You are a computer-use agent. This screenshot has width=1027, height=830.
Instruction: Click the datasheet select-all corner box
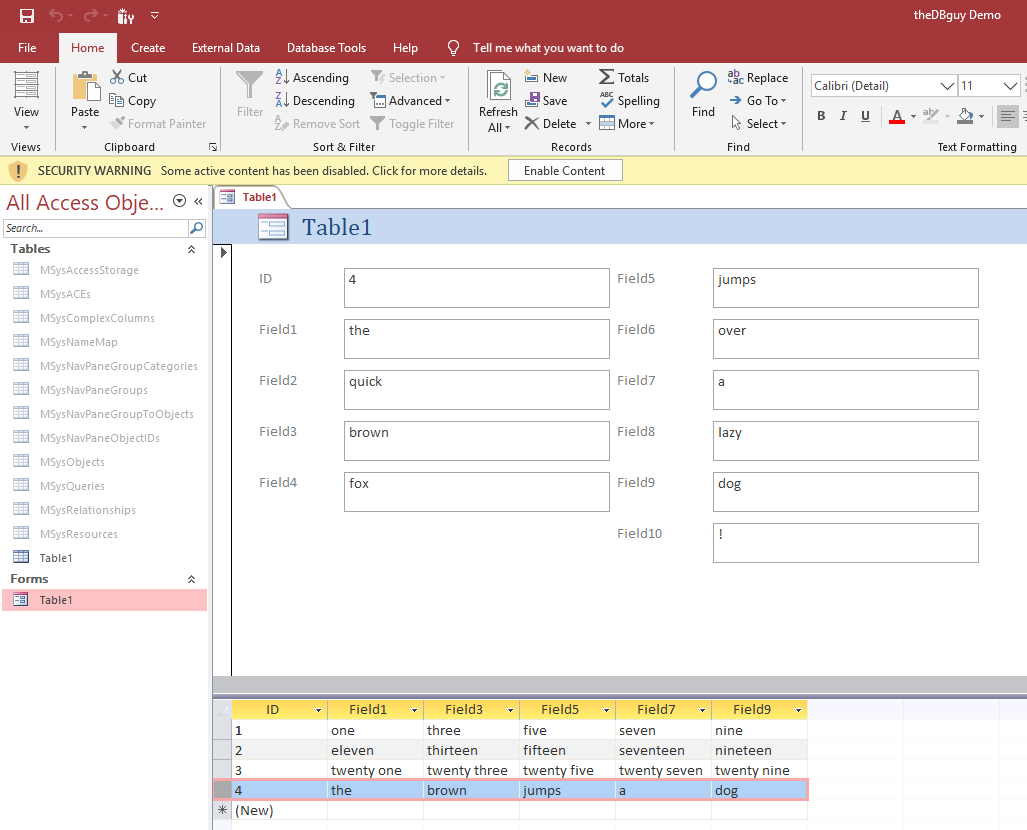[x=223, y=710]
